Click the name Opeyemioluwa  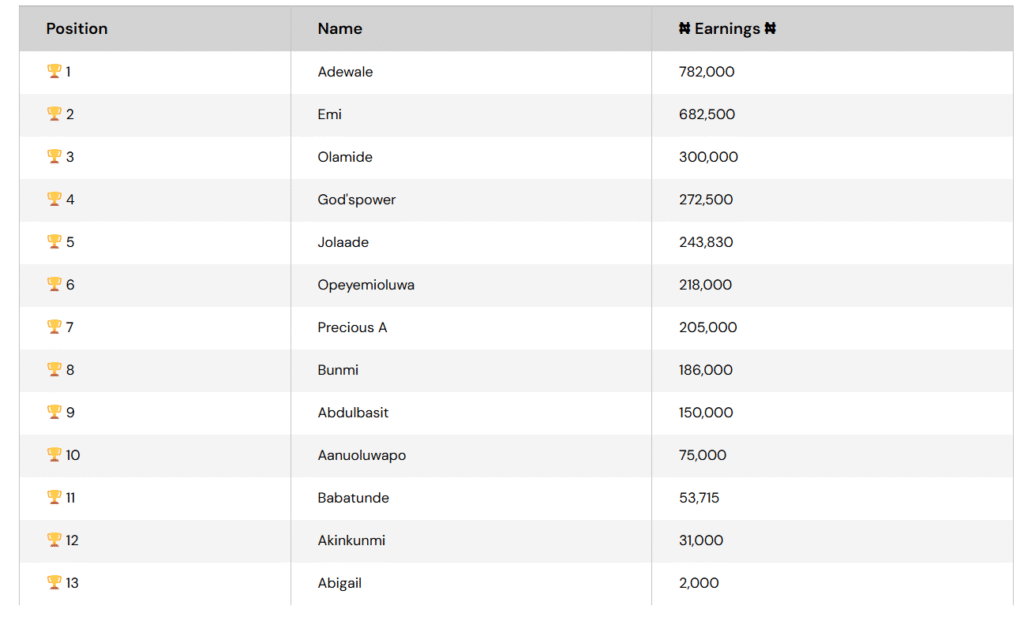[x=366, y=285]
